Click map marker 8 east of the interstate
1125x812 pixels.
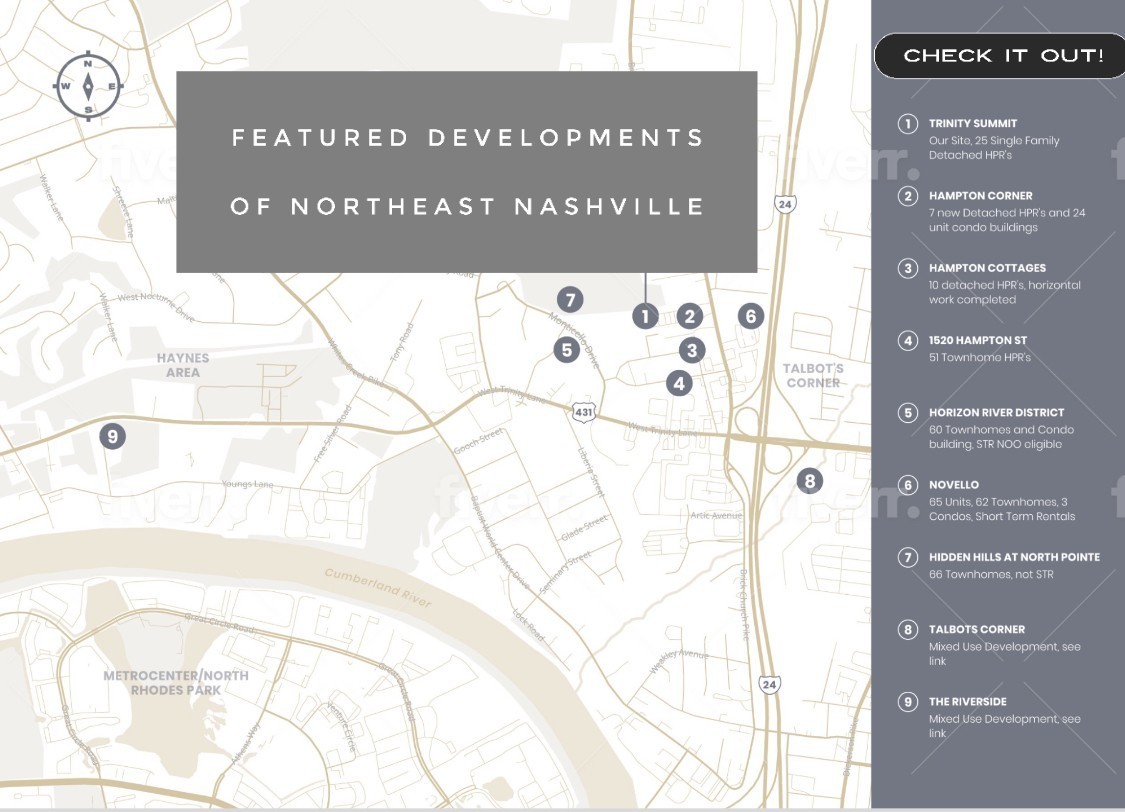(x=810, y=481)
